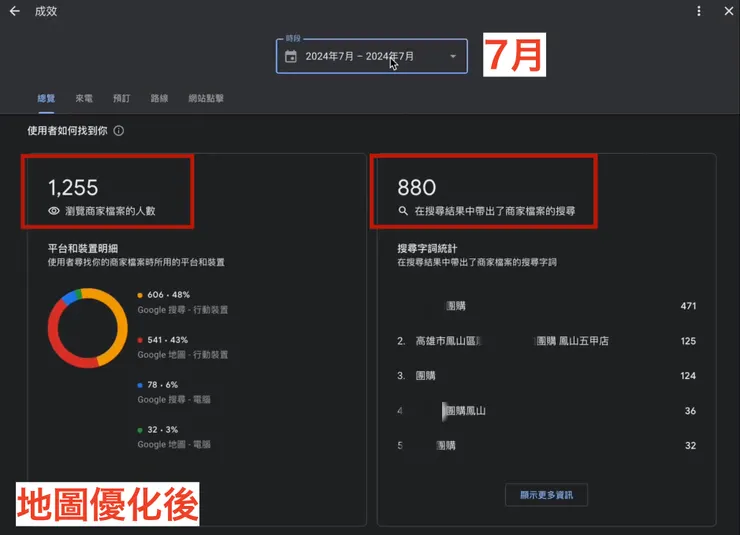
Task: Select search term 4 團購鳳山 with 36
Action: (547, 411)
